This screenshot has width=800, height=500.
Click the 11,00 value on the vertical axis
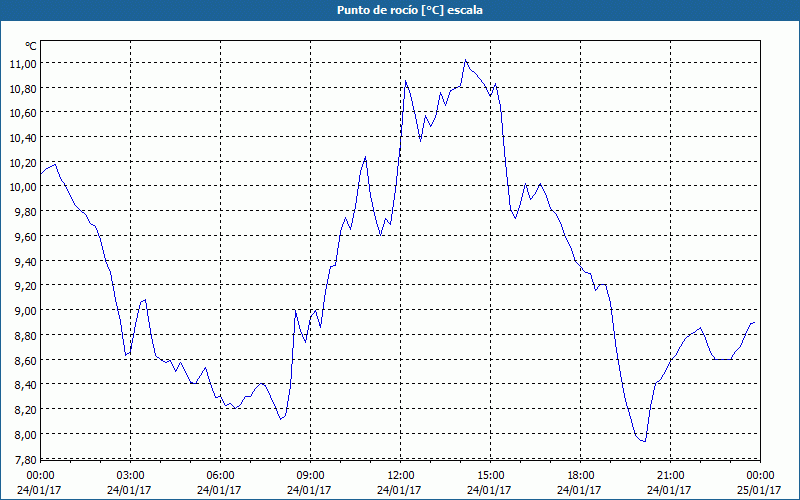tap(22, 64)
